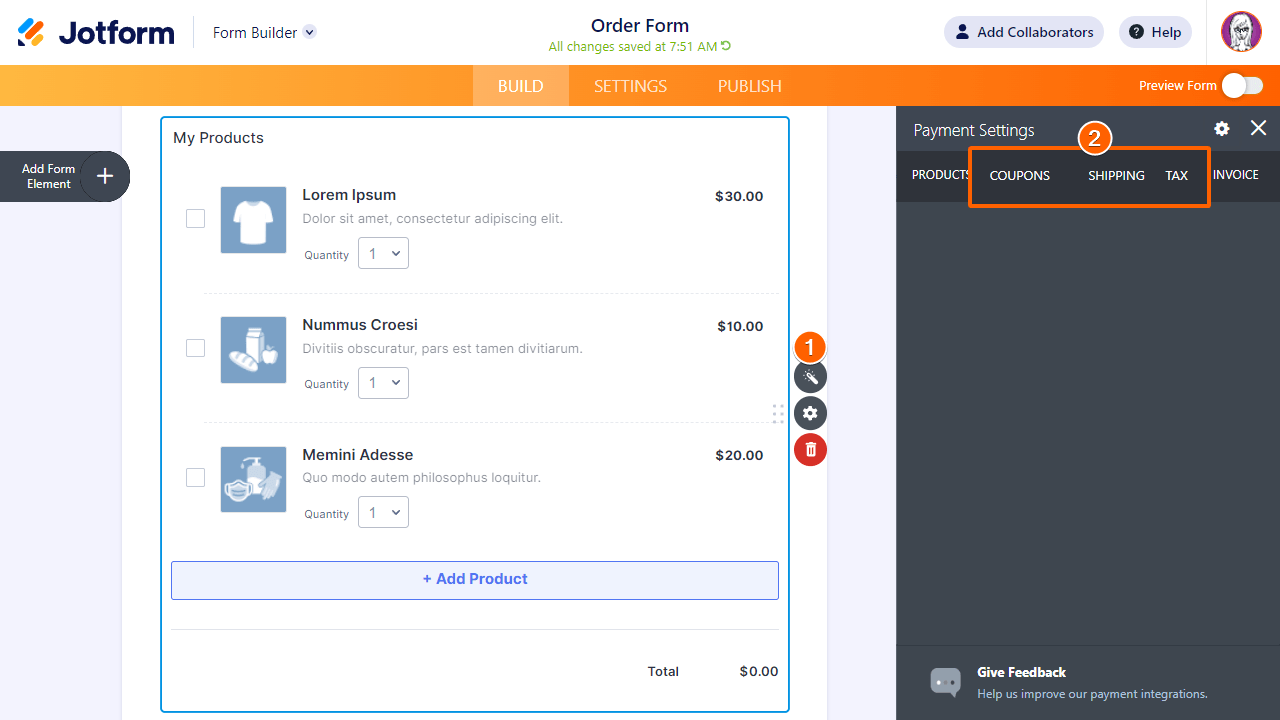Click the All changes saved status text
The height and width of the screenshot is (720, 1280).
click(x=633, y=47)
